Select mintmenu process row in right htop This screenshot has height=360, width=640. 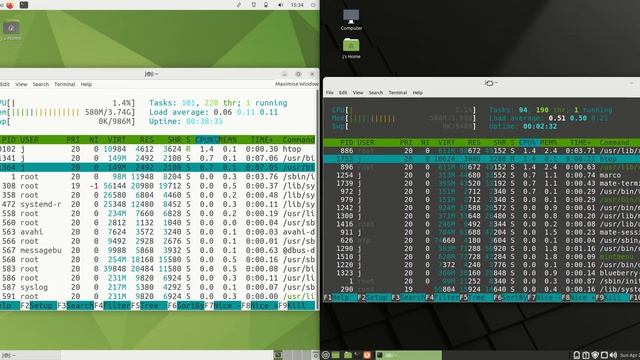pos(482,257)
